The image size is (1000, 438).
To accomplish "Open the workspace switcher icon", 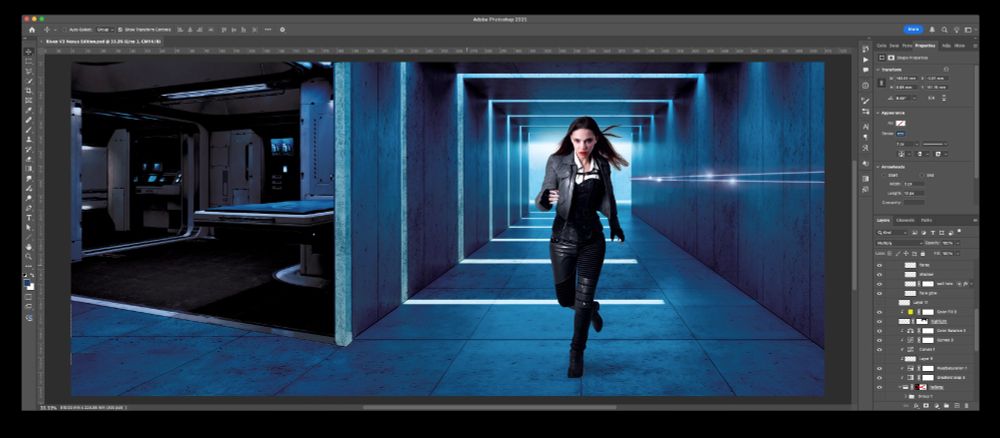I will tap(969, 29).
